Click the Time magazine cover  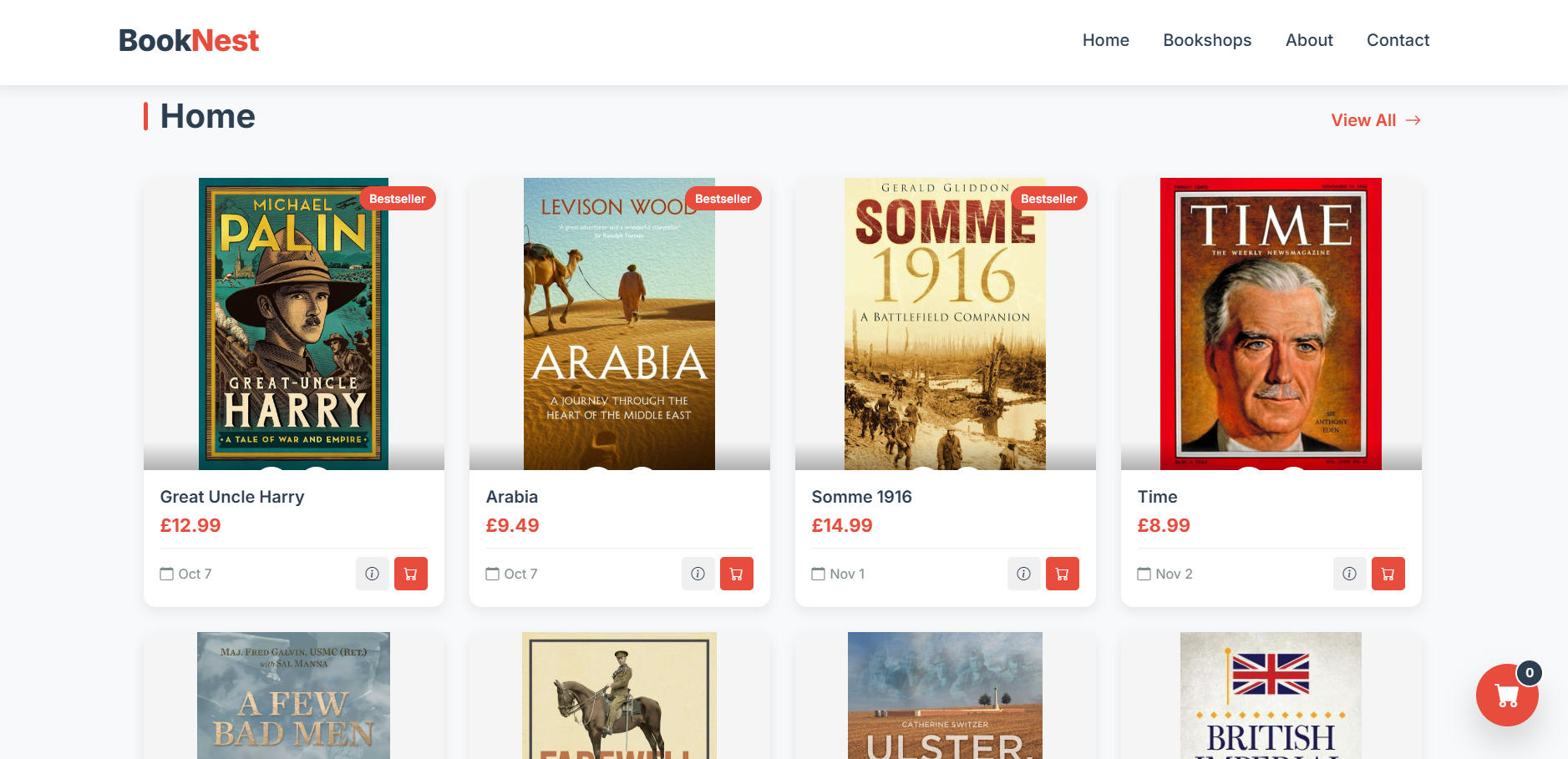point(1271,324)
